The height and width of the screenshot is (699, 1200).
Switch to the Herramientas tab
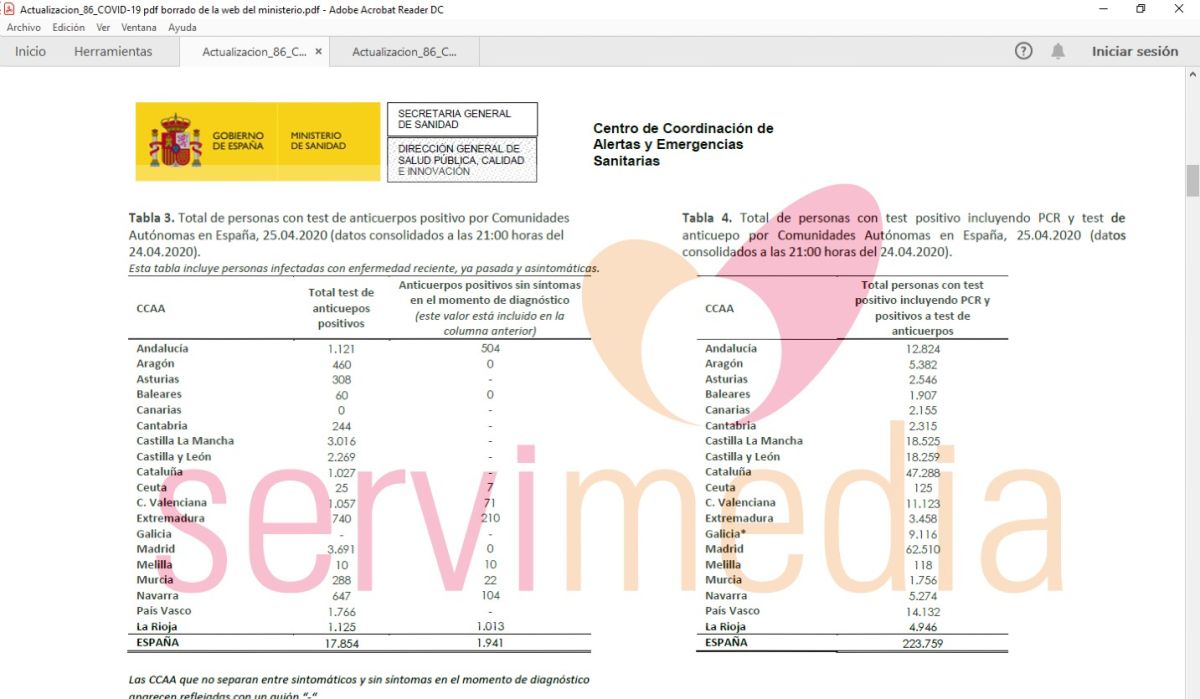coord(113,51)
